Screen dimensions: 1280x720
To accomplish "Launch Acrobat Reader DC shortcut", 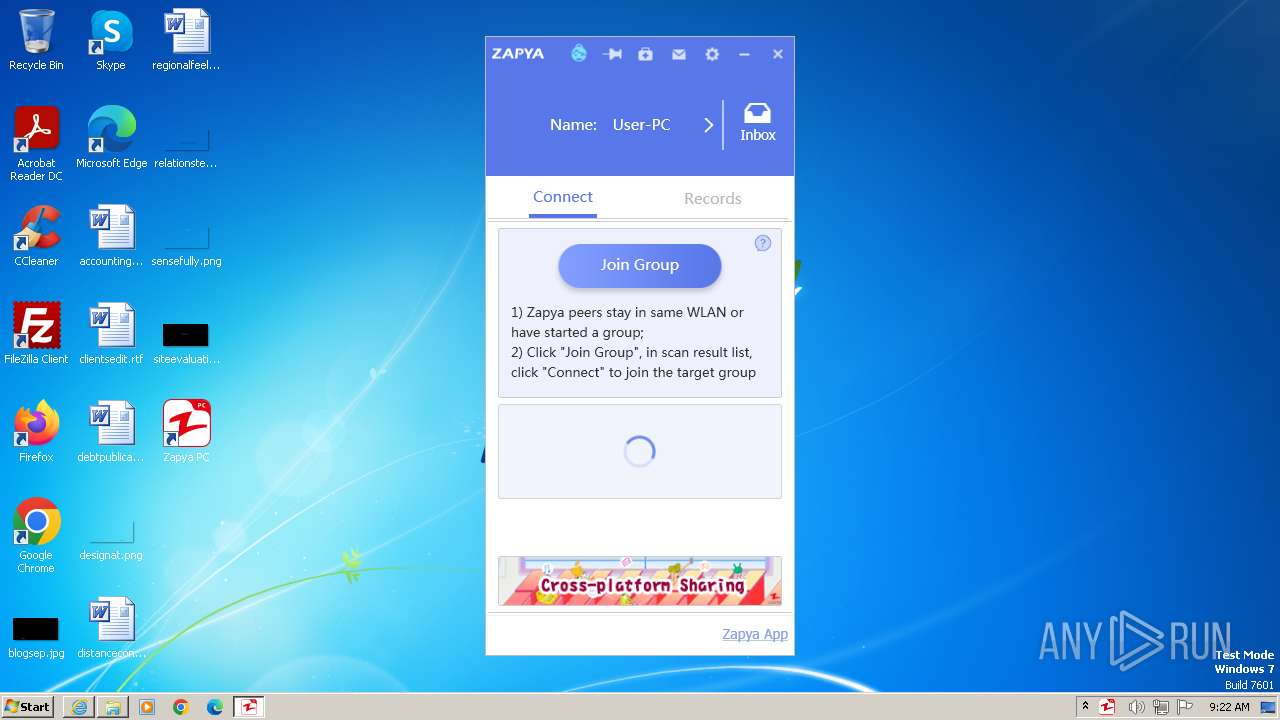I will (36, 144).
